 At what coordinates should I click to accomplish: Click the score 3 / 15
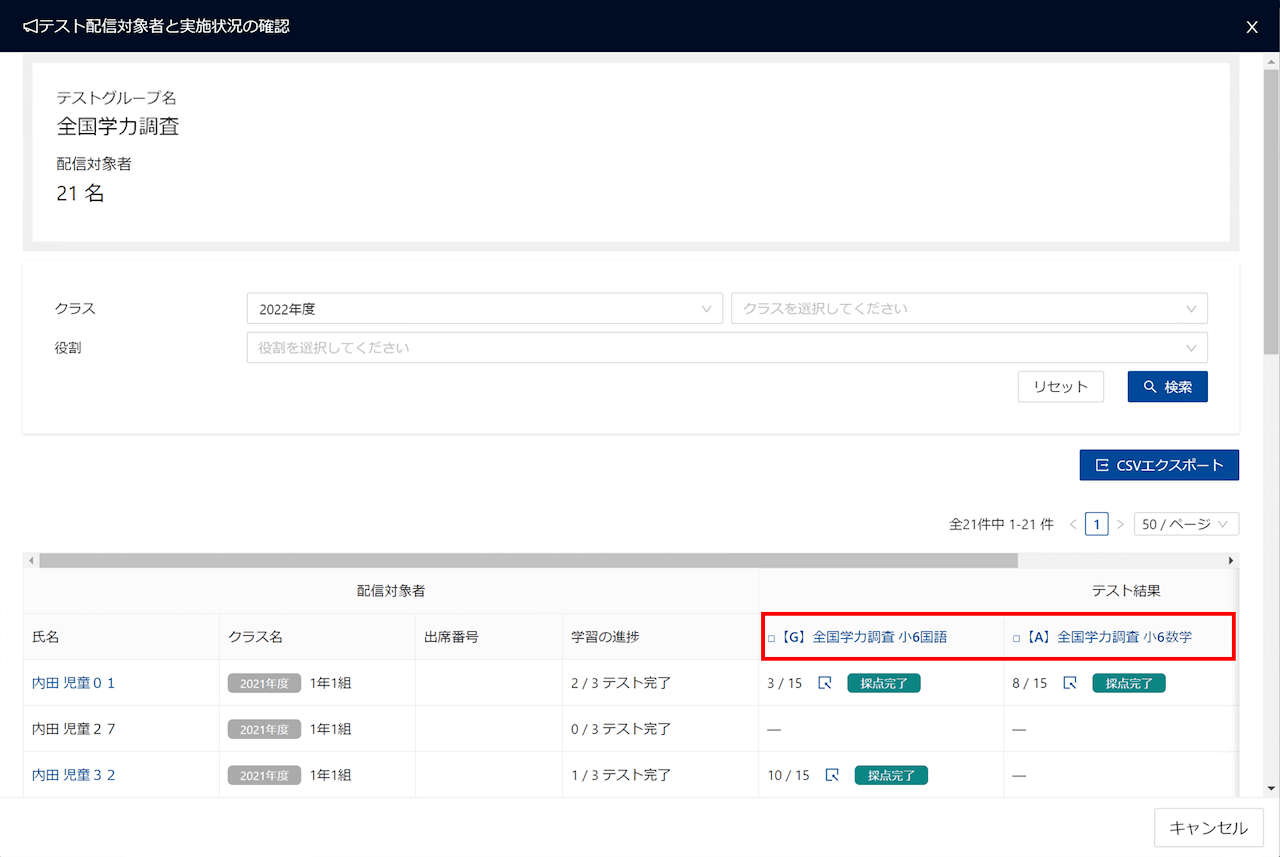(785, 683)
